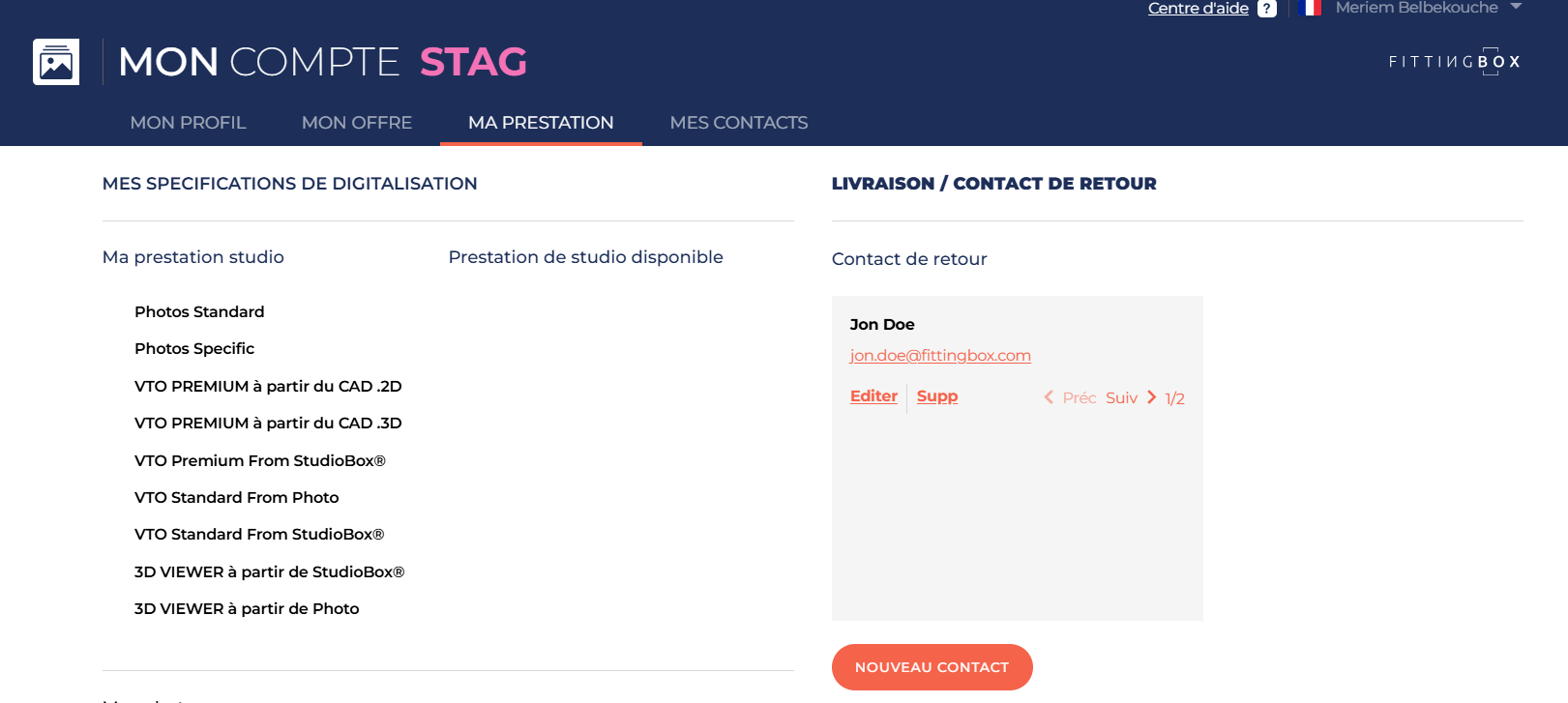The width and height of the screenshot is (1568, 703).
Task: Go to previous contact with left chevron
Action: [1049, 397]
